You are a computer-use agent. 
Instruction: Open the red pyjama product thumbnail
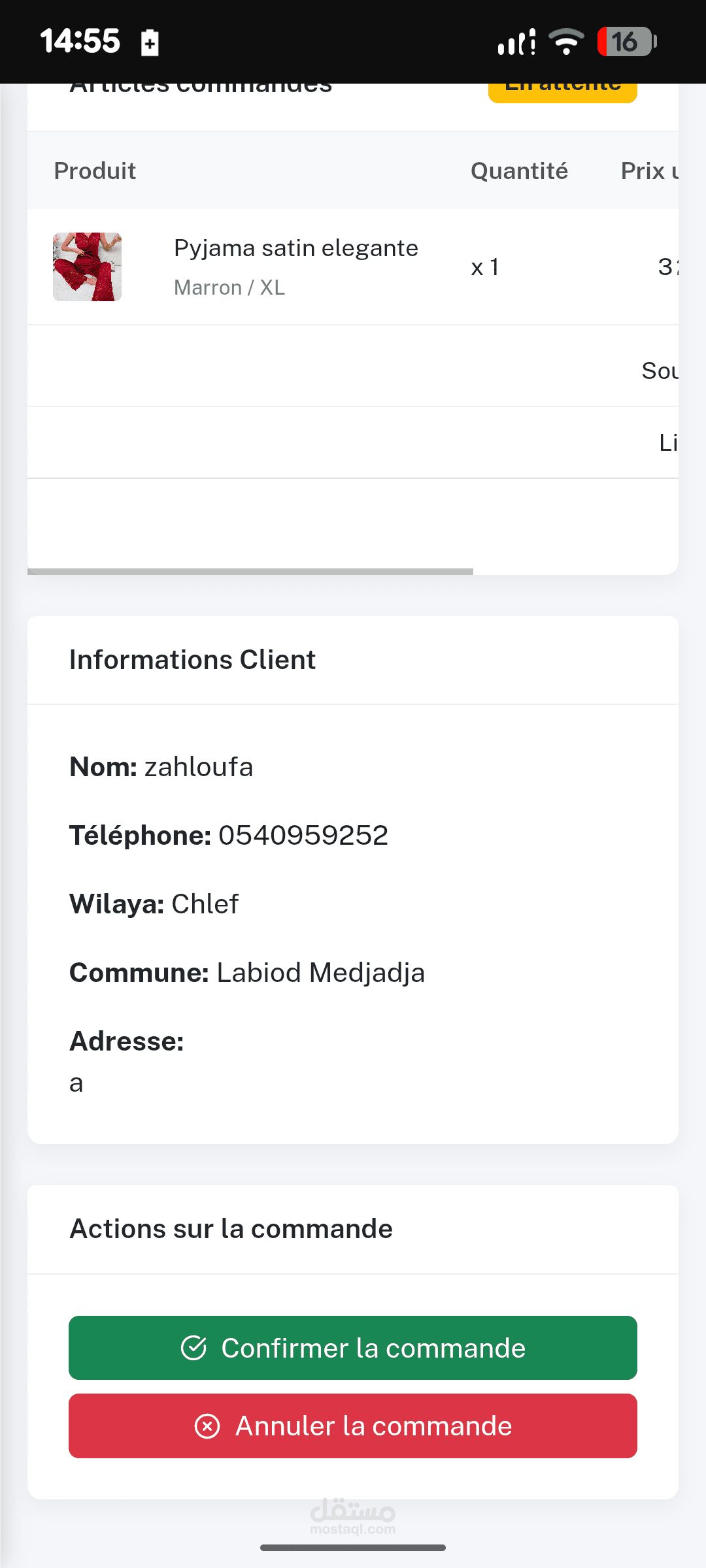point(87,267)
